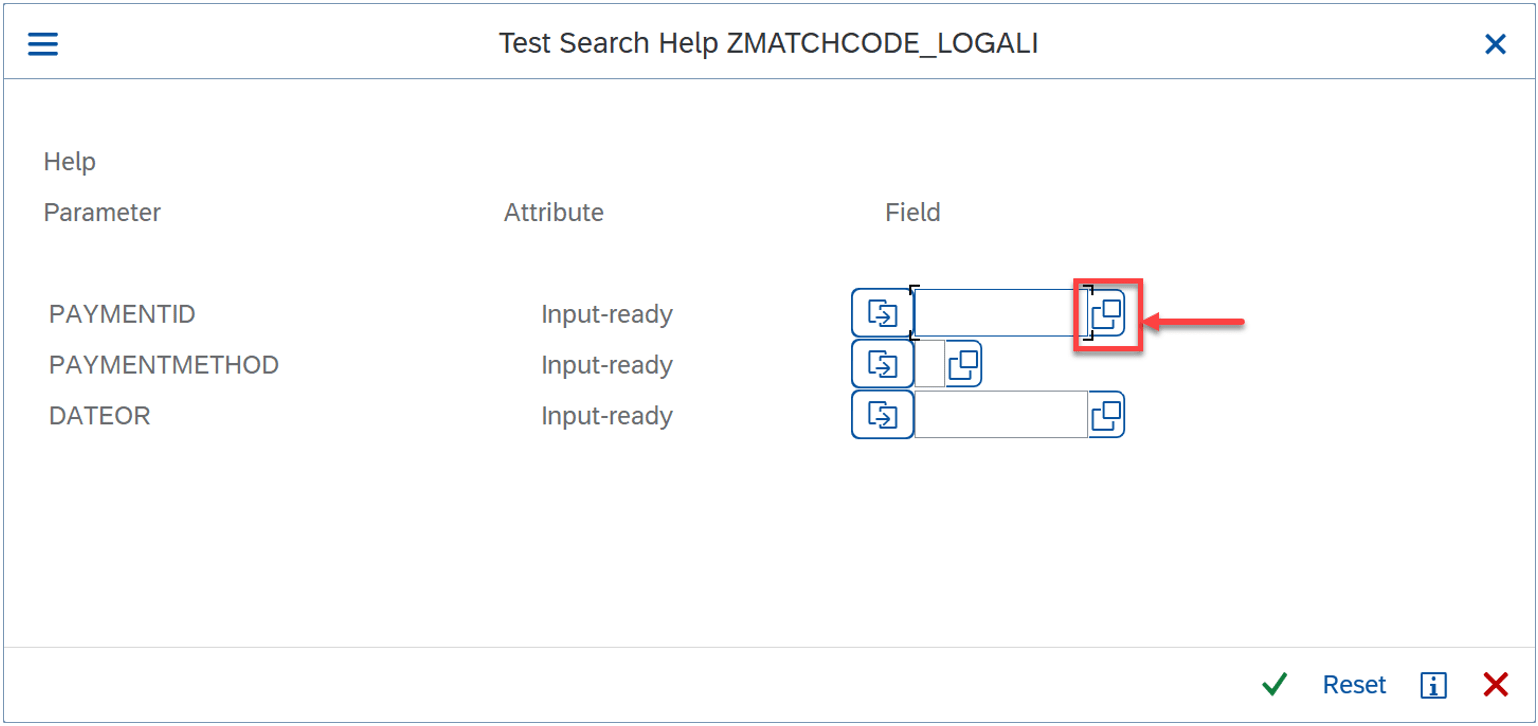The height and width of the screenshot is (726, 1538).
Task: Click the transfer icon next to PAYMENTID field
Action: tap(881, 311)
